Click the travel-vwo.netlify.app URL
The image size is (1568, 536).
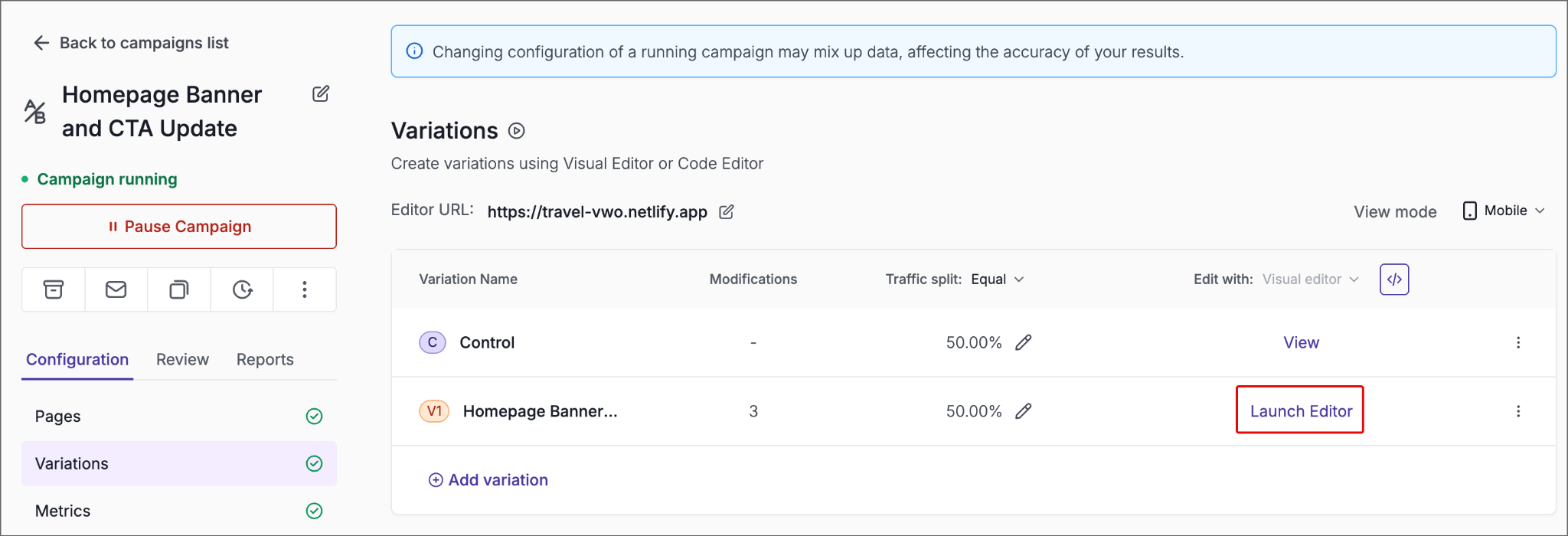tap(597, 212)
